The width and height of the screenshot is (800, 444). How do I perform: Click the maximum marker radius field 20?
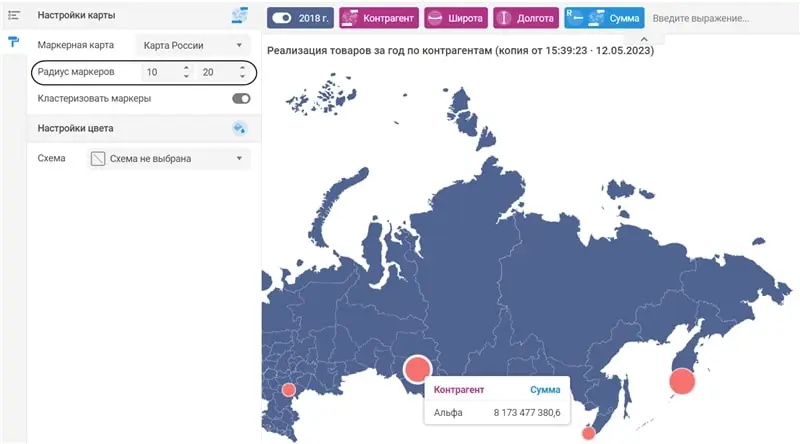(216, 72)
